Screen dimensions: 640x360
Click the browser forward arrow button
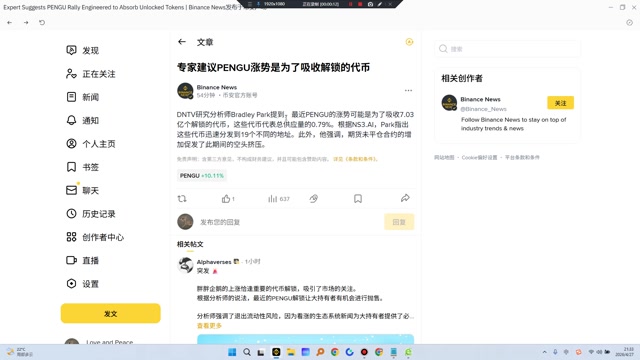coord(26,22)
